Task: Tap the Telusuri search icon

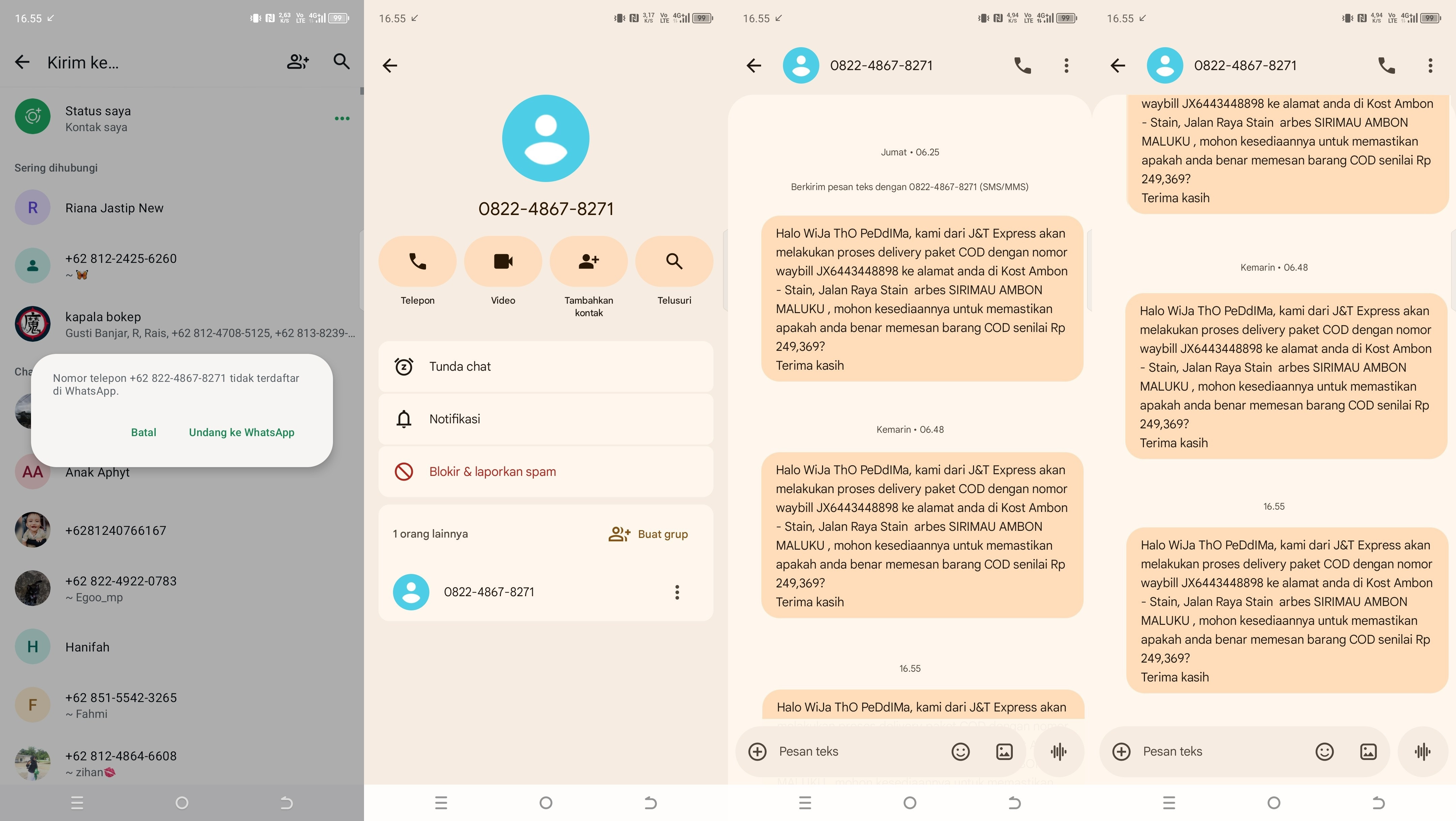Action: pos(674,262)
